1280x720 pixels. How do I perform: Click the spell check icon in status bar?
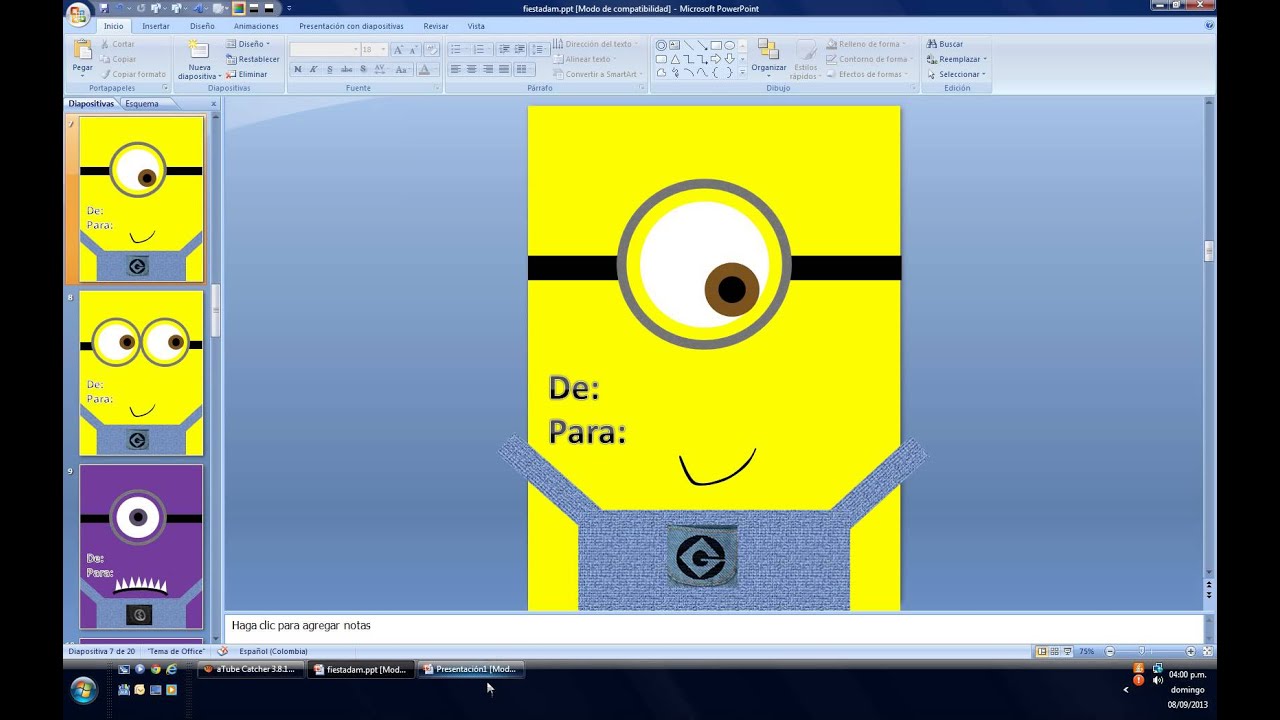click(x=222, y=651)
